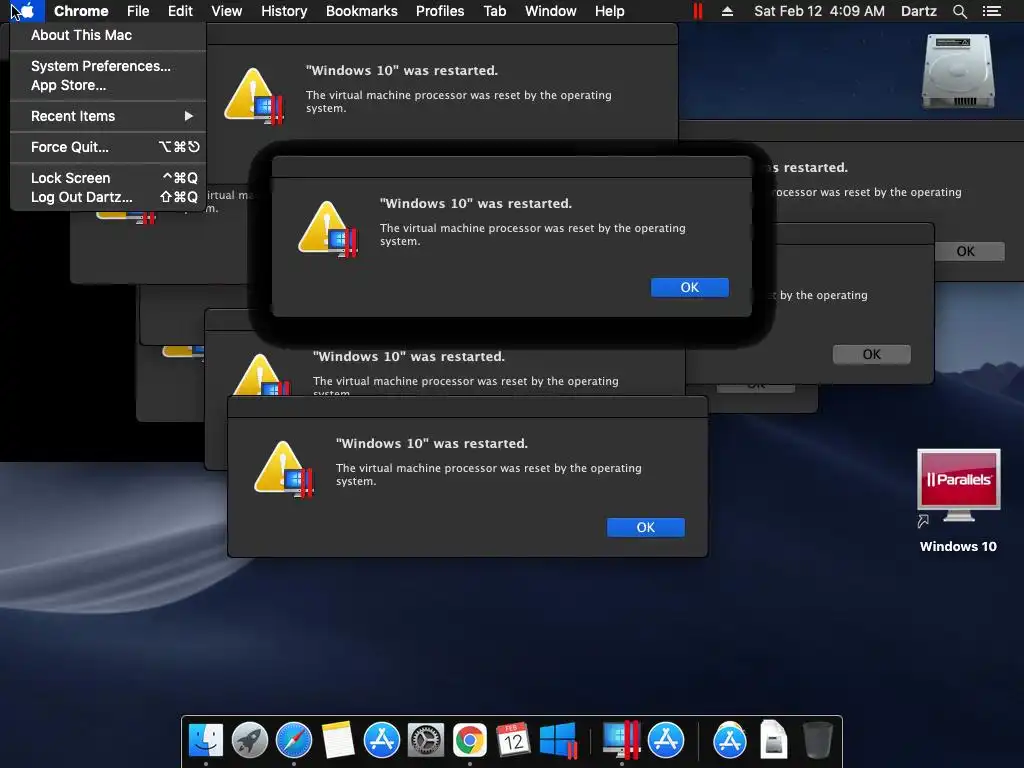Open Windows 10 VM icon in Dock
This screenshot has width=1024, height=768.
tap(558, 741)
